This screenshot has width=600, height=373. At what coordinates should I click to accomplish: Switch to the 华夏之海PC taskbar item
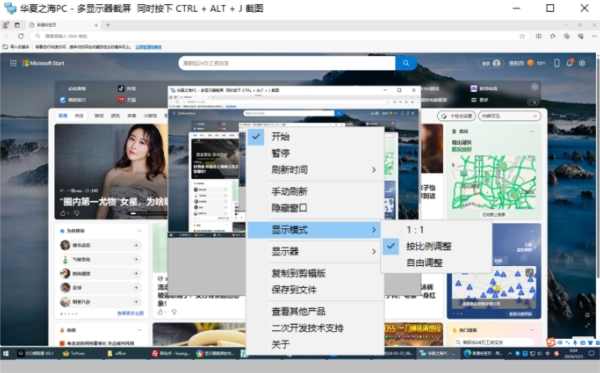click(438, 353)
